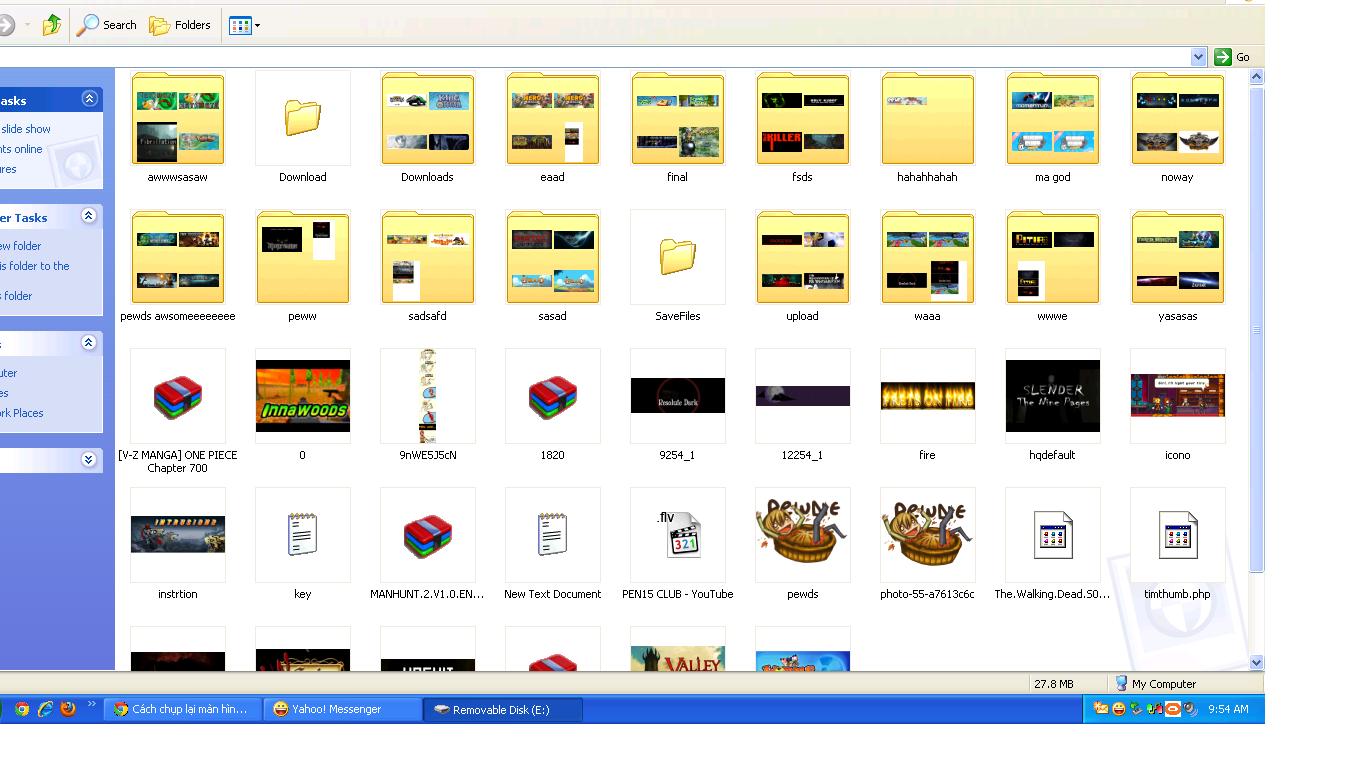Image resolution: width=1360 pixels, height=768 pixels.
Task: Select the MANHUNT.2.V1.0.EN archive
Action: [x=428, y=545]
